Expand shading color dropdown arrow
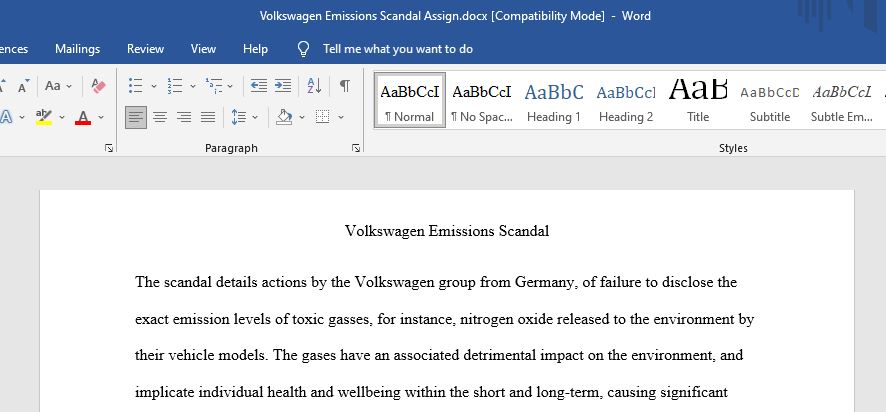This screenshot has height=412, width=886. 302,117
